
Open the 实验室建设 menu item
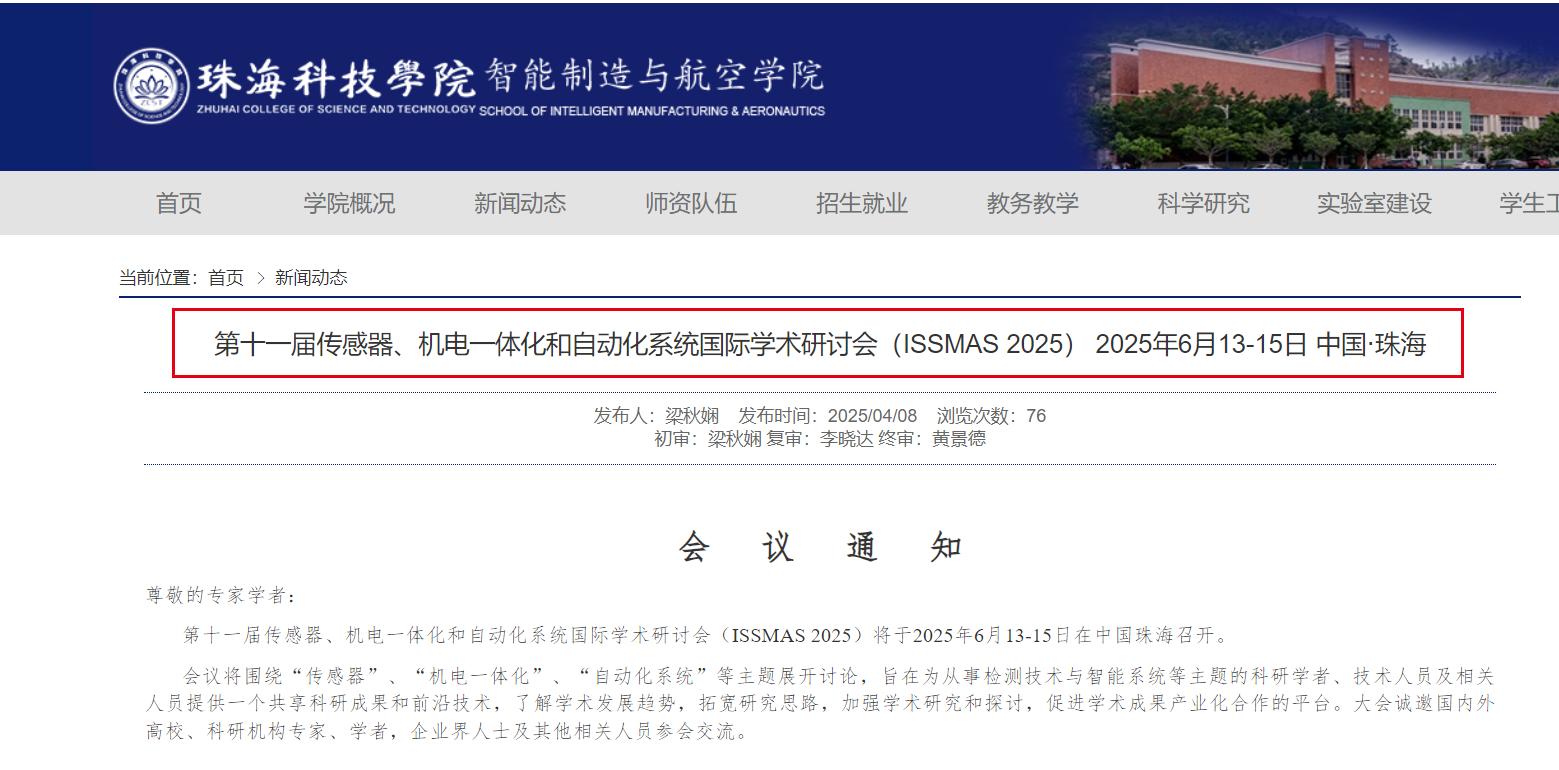coord(1374,203)
